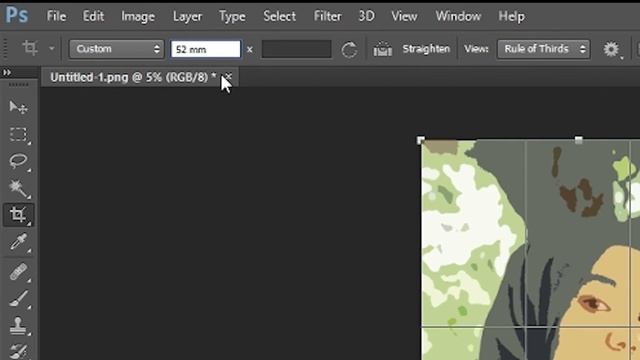Select the Healing Brush tool

point(18,271)
